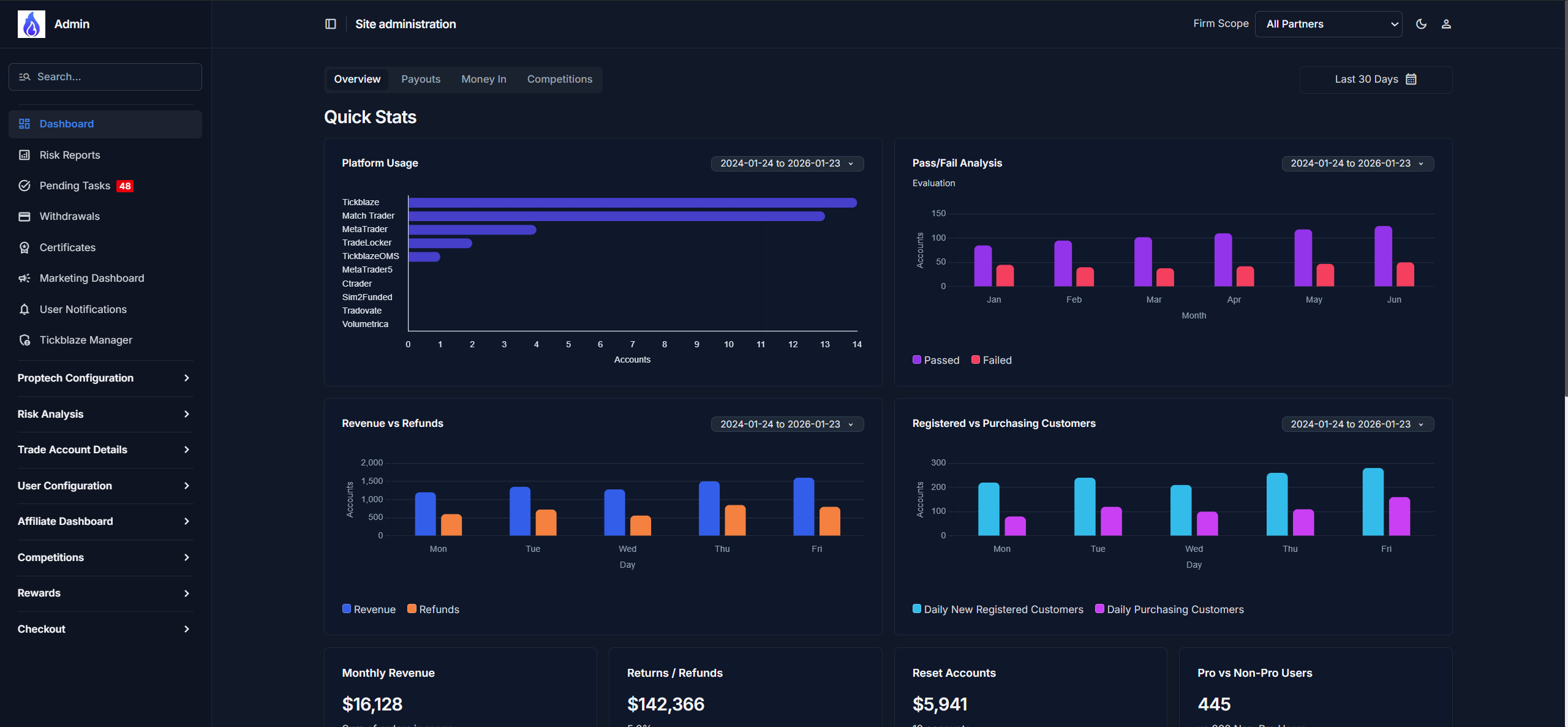Open Marketing Dashboard megaphone icon

click(x=24, y=278)
